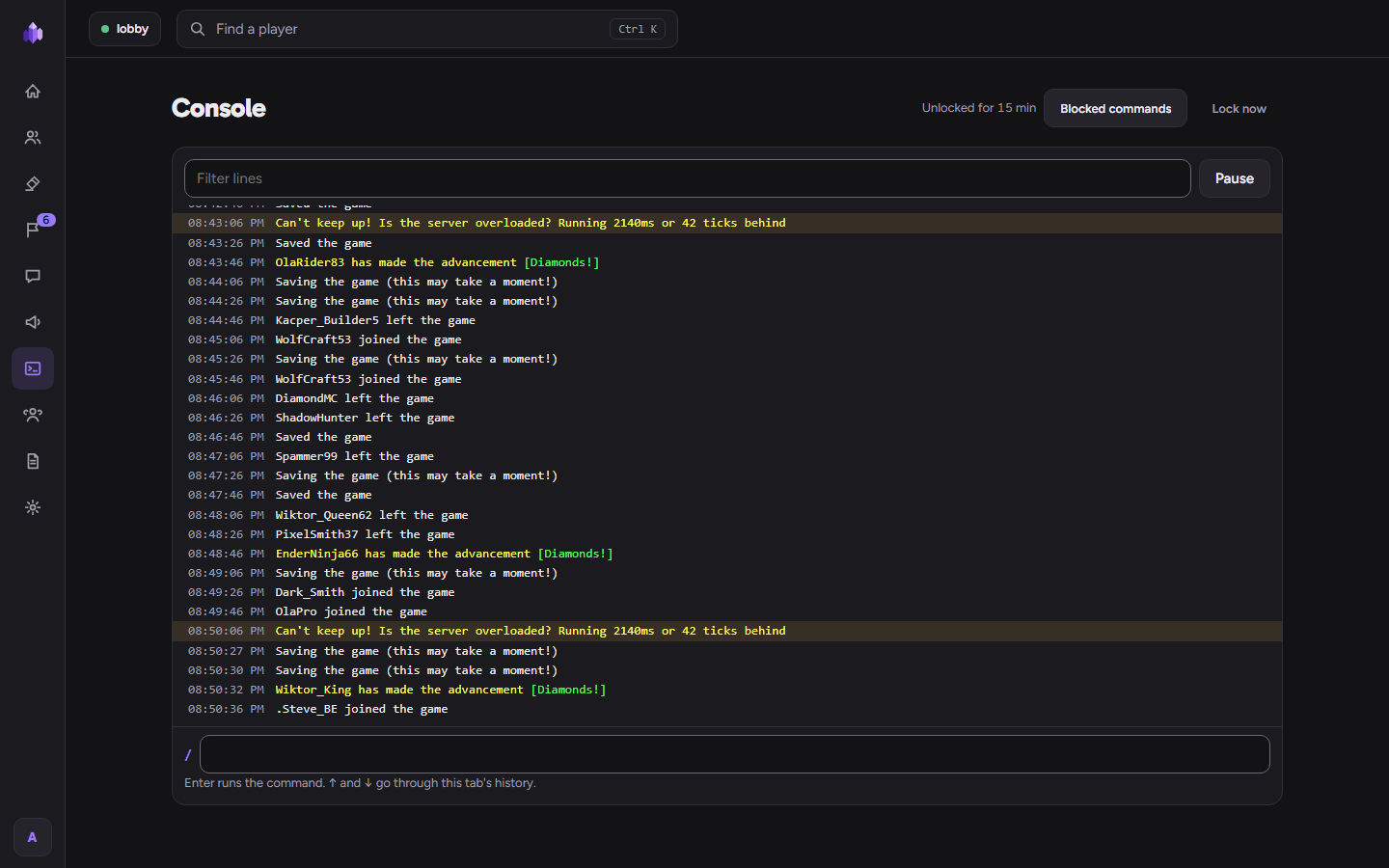
Task: Select the DiamondMC left the game line
Action: pyautogui.click(x=727, y=398)
